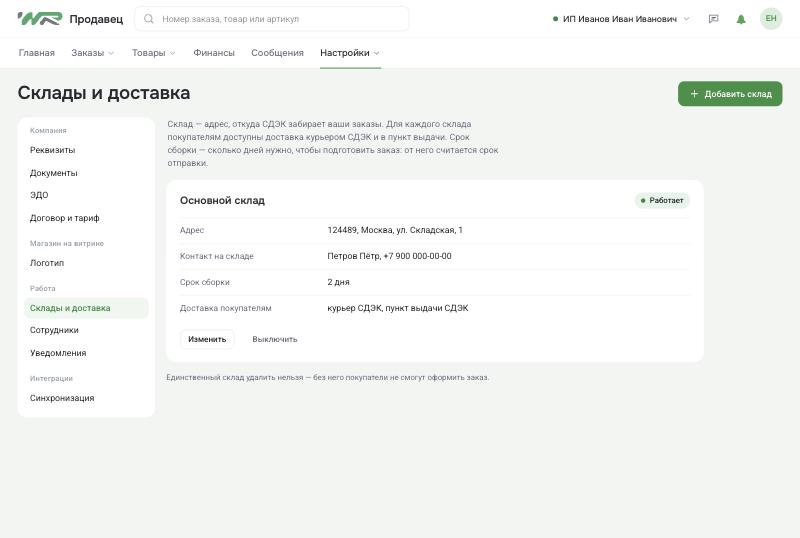Expand the ИП Иванов Иван Иванович account dropdown

[620, 19]
